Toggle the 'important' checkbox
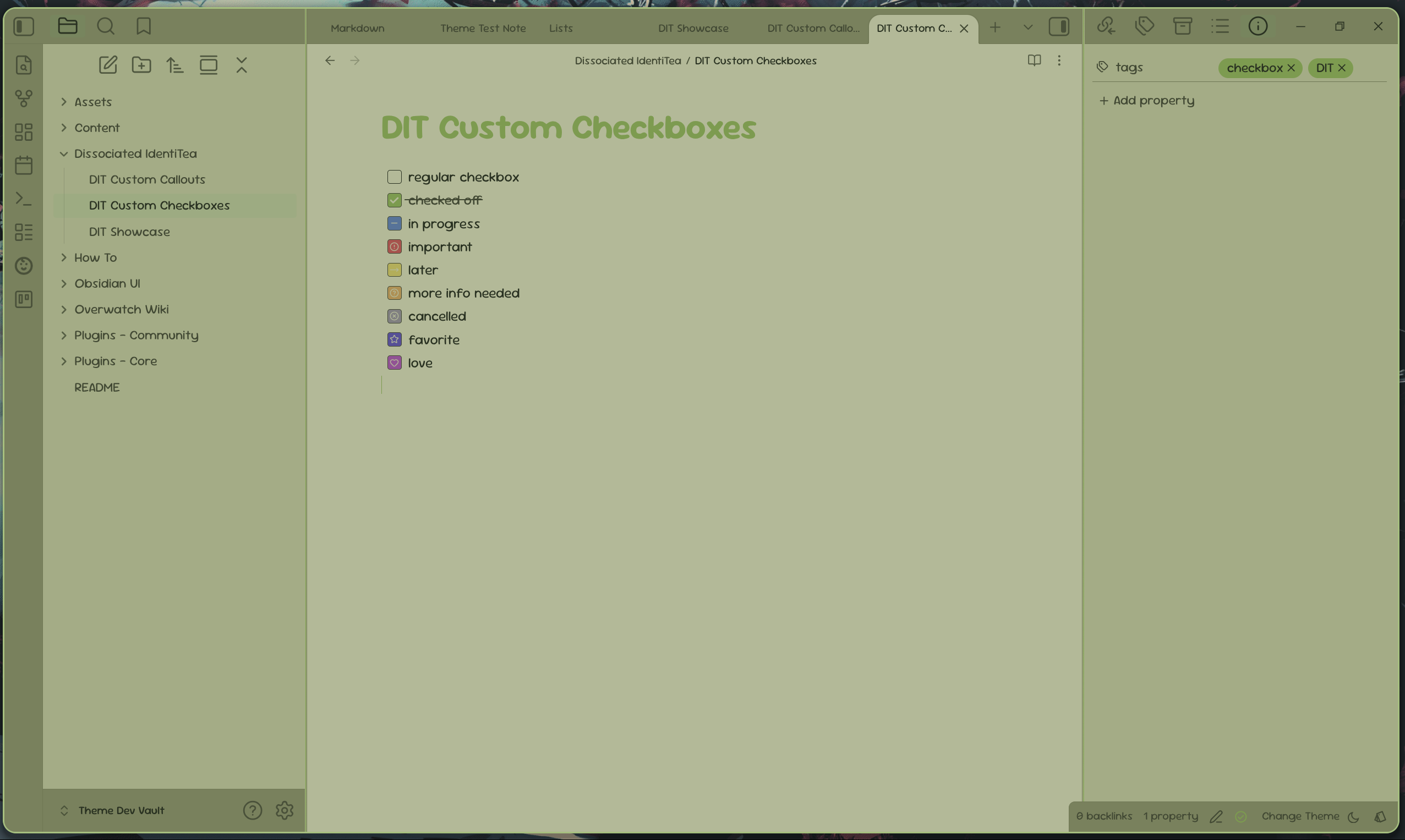The image size is (1405, 840). tap(394, 247)
